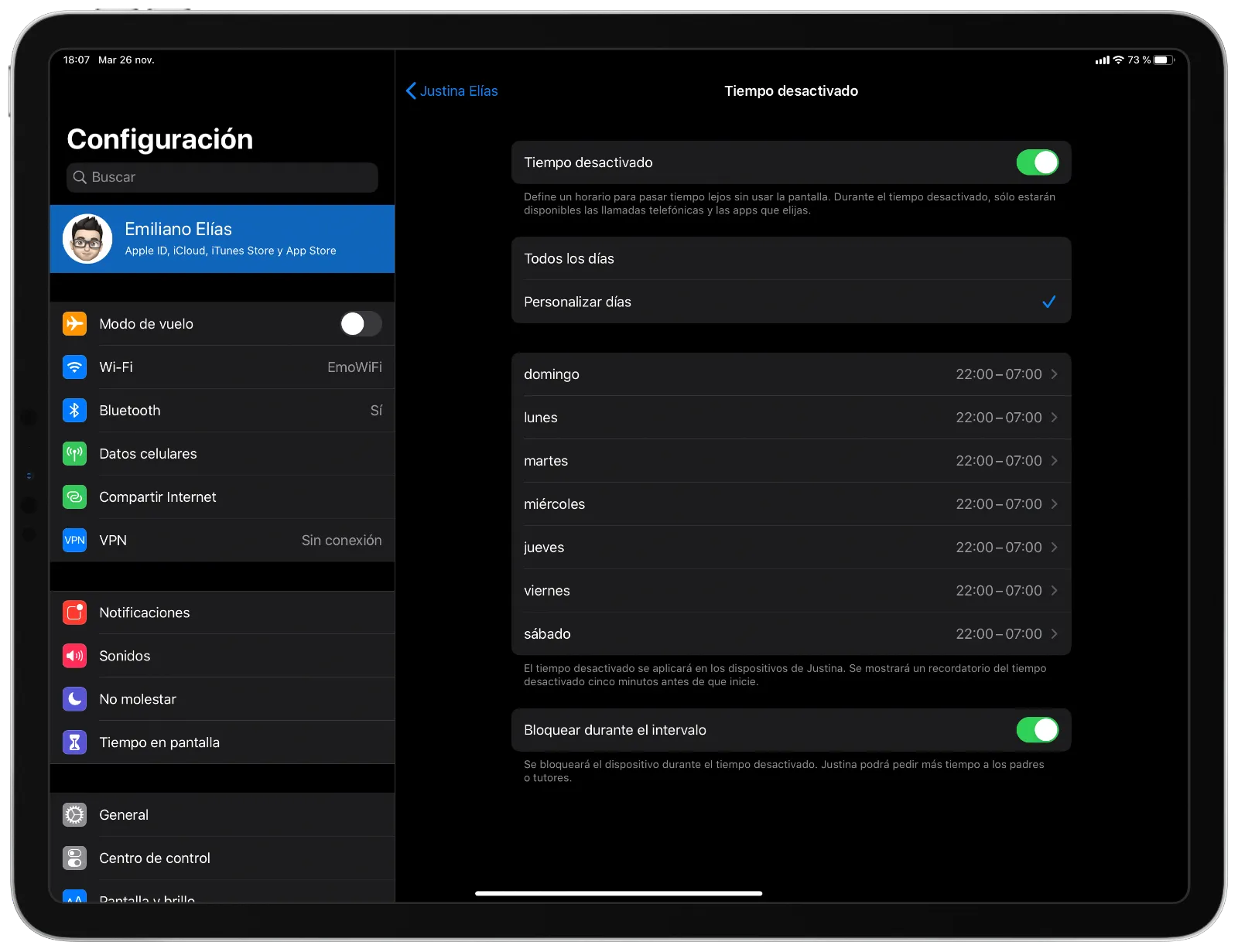The height and width of the screenshot is (952, 1238).
Task: Turn off the Tiempo desactivado switch
Action: 1038,162
